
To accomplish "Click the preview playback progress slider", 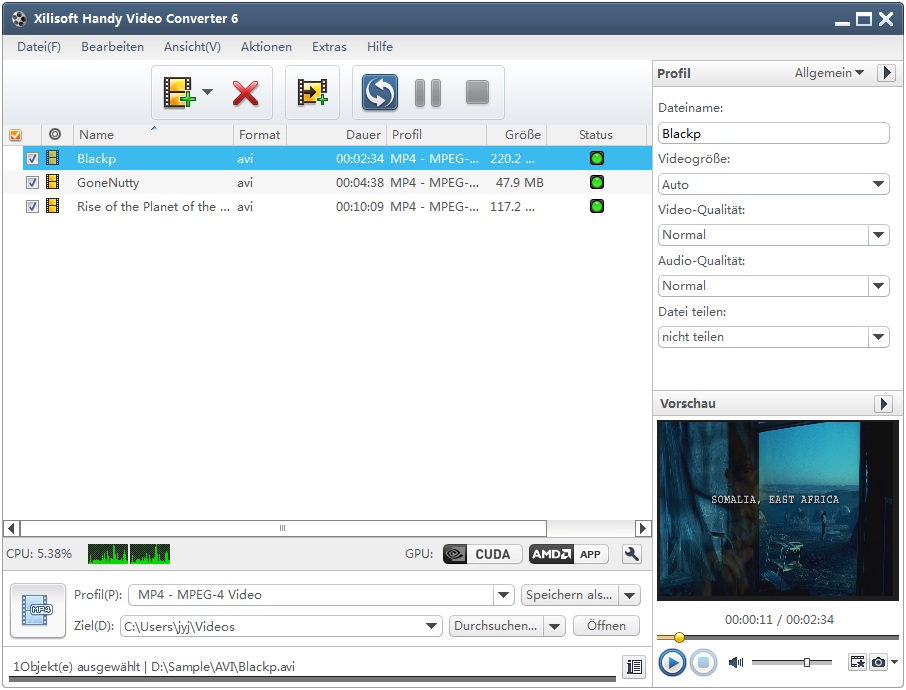I will (x=778, y=637).
